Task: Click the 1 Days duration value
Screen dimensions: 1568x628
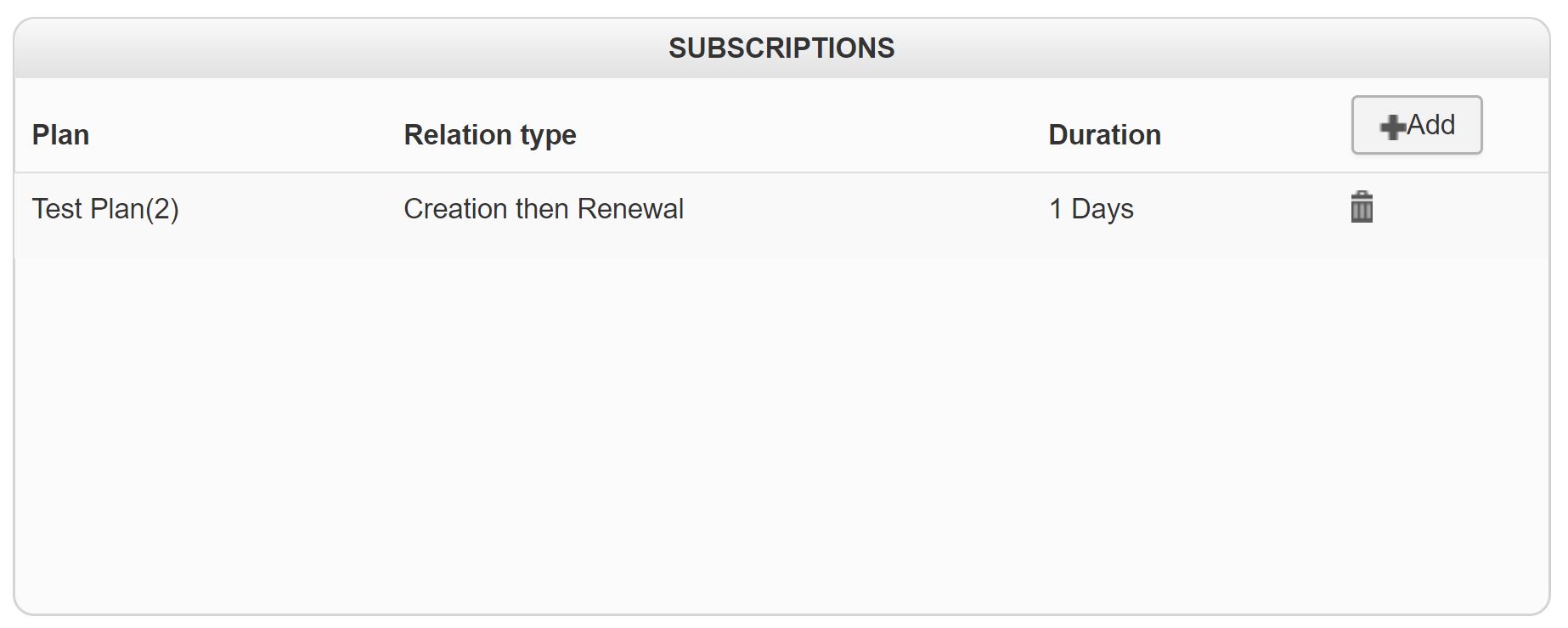Action: (x=1091, y=208)
